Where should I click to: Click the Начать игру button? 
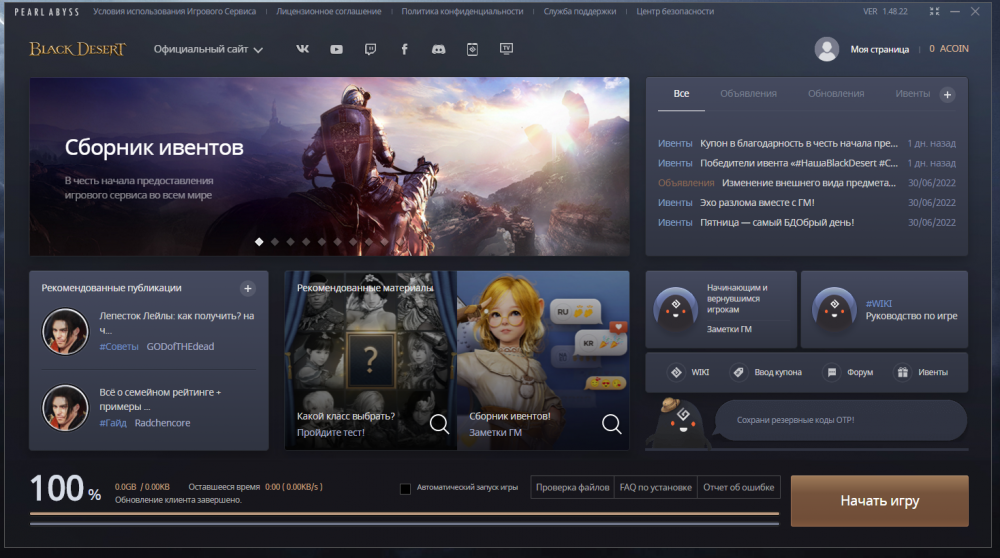[x=879, y=501]
